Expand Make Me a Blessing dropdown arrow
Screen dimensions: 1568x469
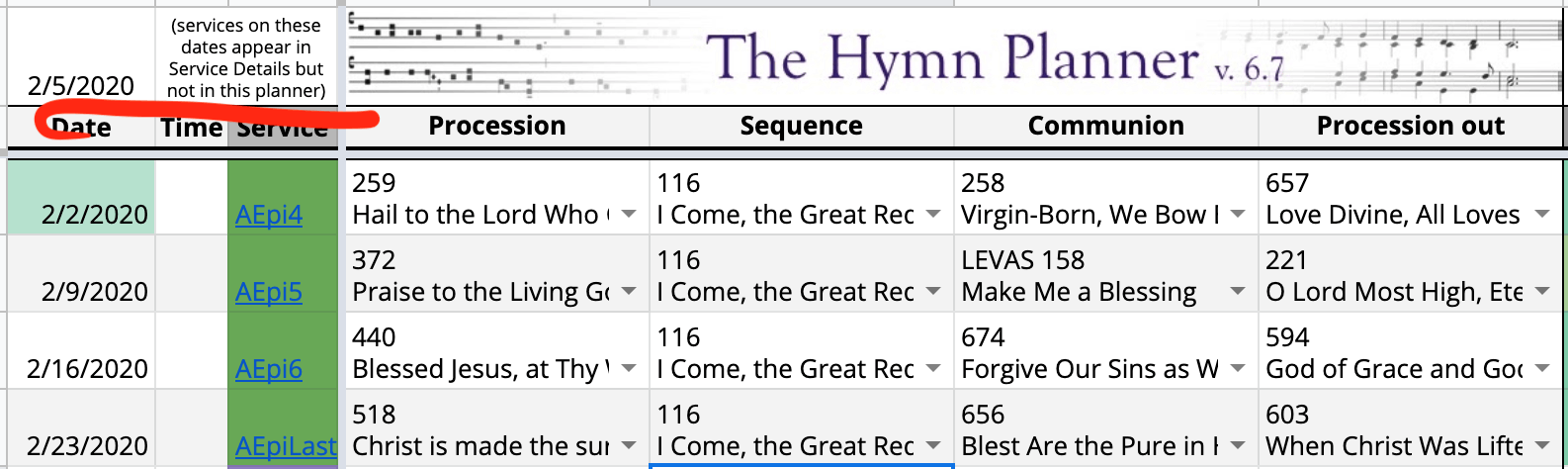pyautogui.click(x=1238, y=292)
